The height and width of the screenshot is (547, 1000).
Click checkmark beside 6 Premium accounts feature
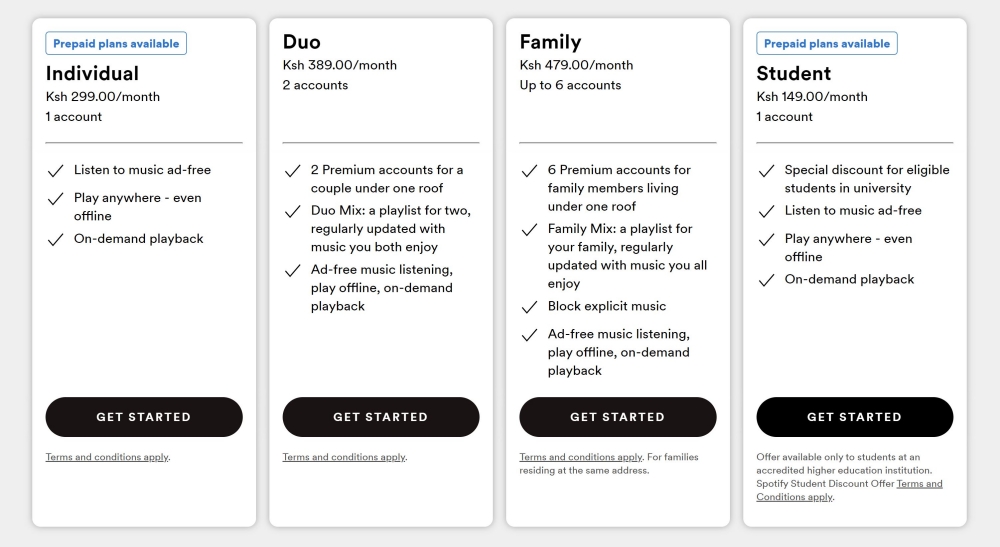tap(530, 171)
